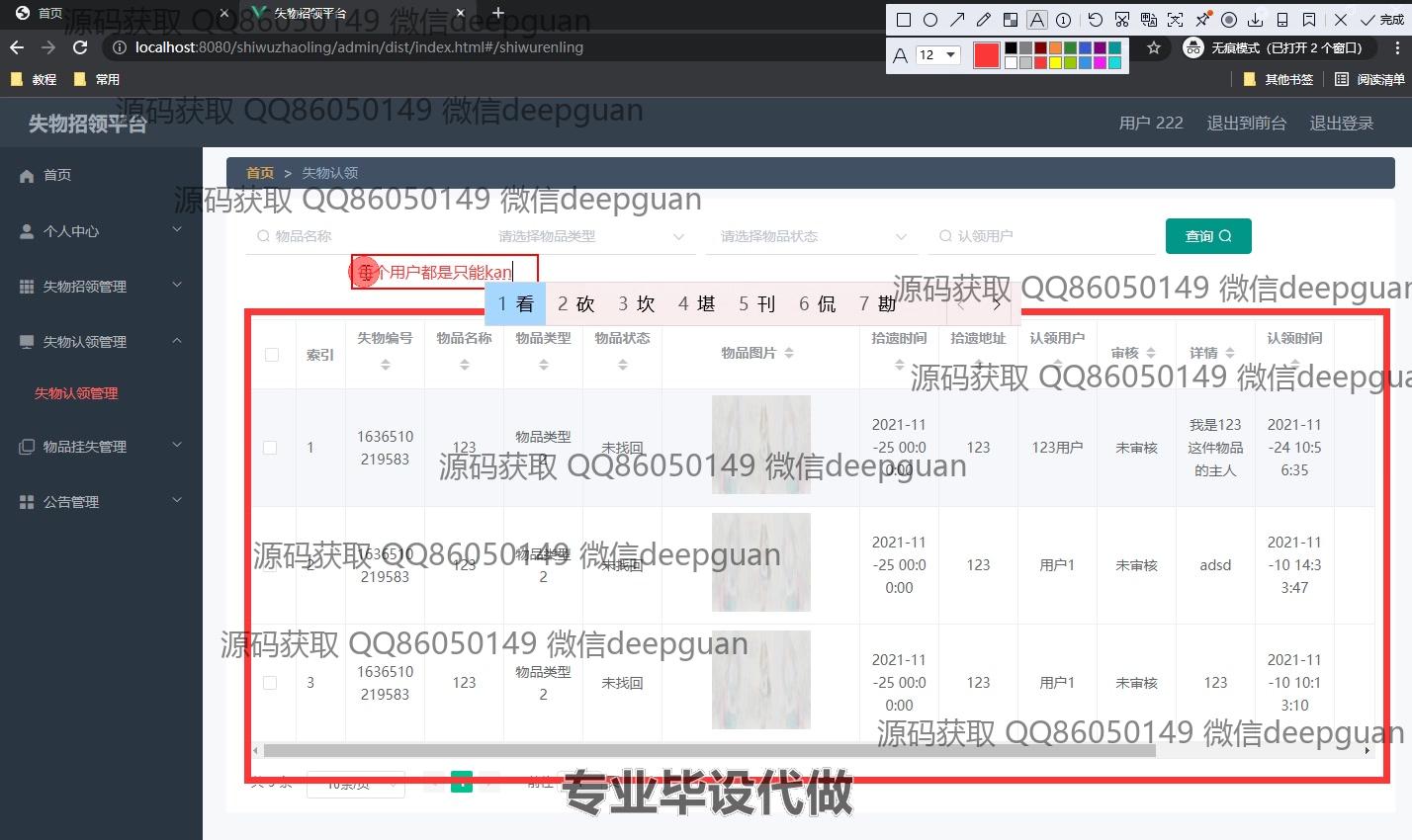Choose IME candidate 3 坎
The image size is (1412, 840).
tap(637, 304)
